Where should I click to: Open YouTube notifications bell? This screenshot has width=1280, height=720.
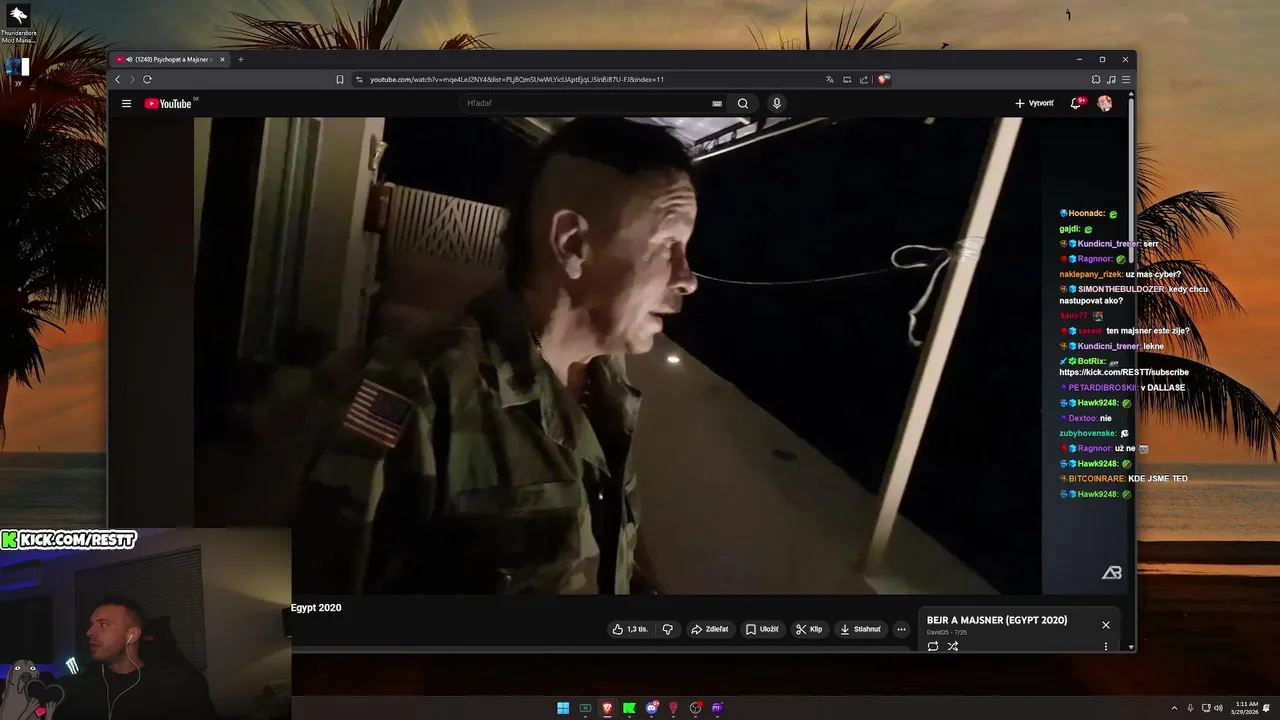1077,103
